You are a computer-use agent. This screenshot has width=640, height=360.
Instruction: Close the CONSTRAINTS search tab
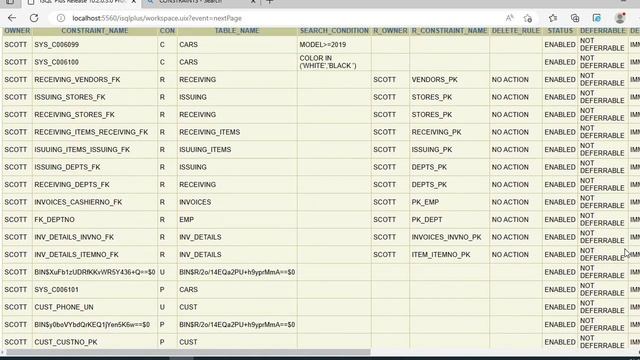[253, 2]
